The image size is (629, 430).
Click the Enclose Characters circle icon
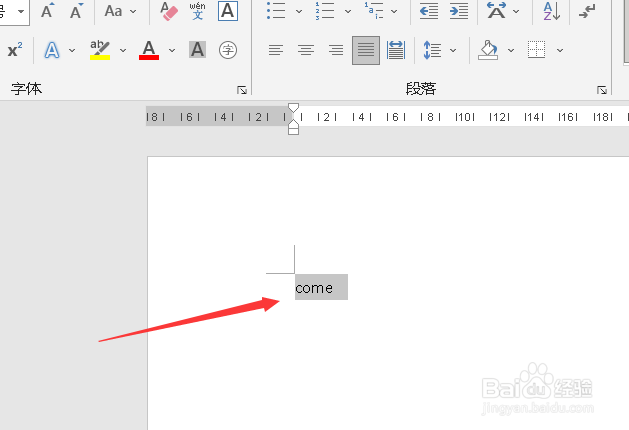click(228, 50)
